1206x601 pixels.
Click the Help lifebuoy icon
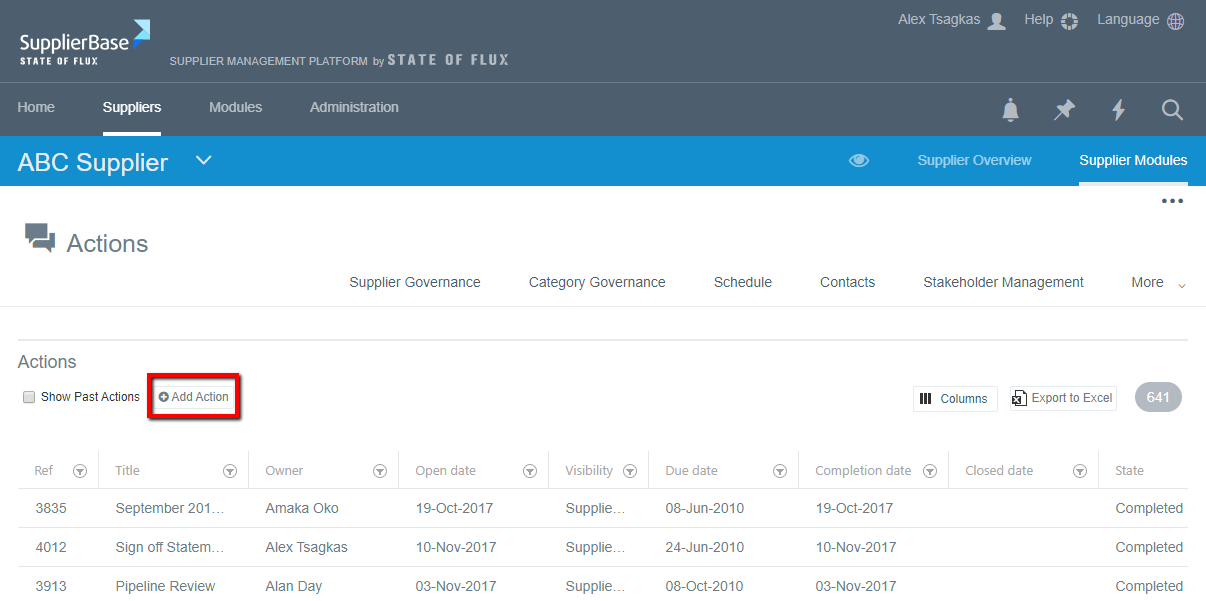(1069, 21)
